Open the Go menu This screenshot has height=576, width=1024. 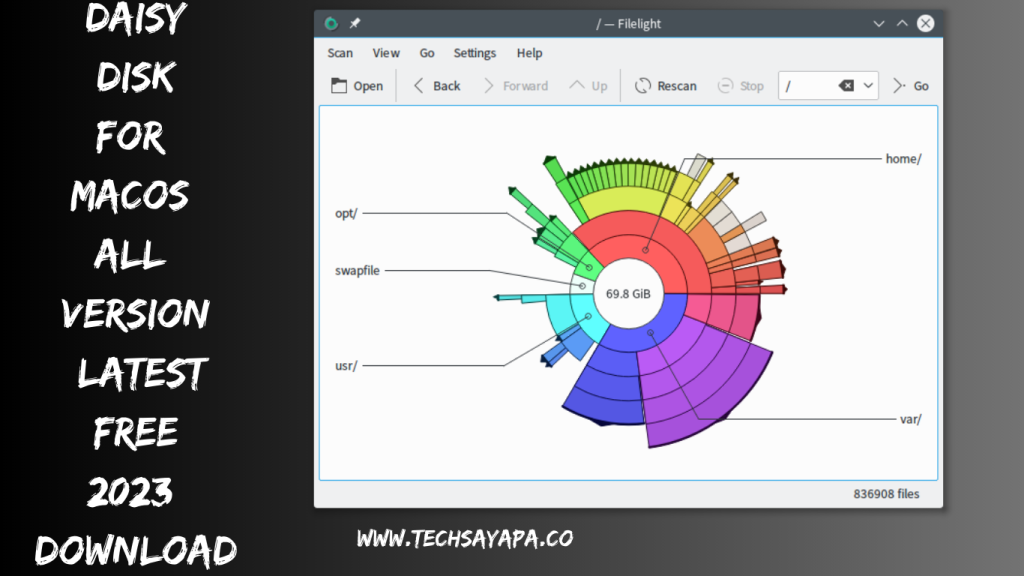[426, 53]
